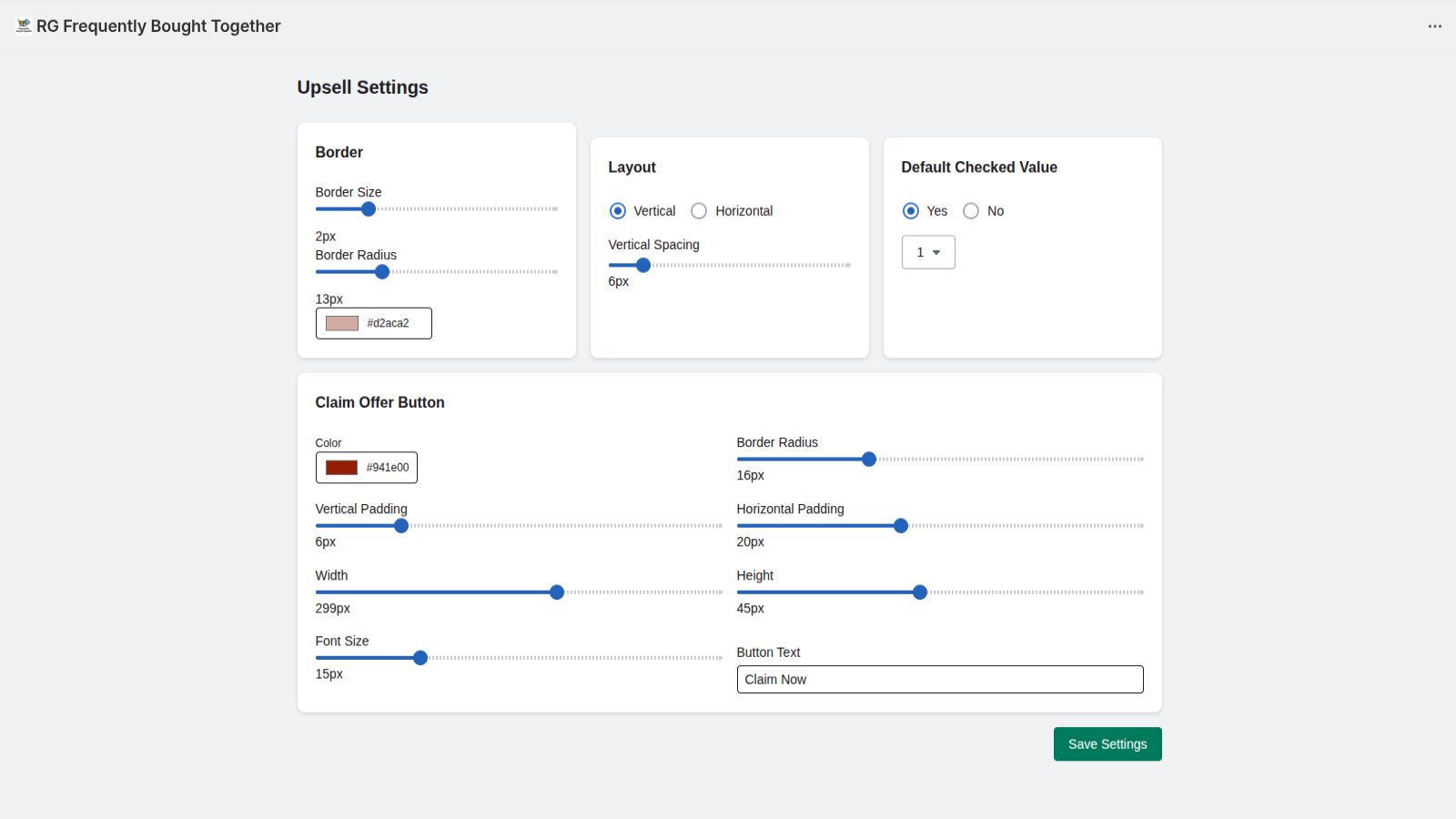Click the Height slider handle
This screenshot has height=819, width=1456.
click(x=920, y=591)
